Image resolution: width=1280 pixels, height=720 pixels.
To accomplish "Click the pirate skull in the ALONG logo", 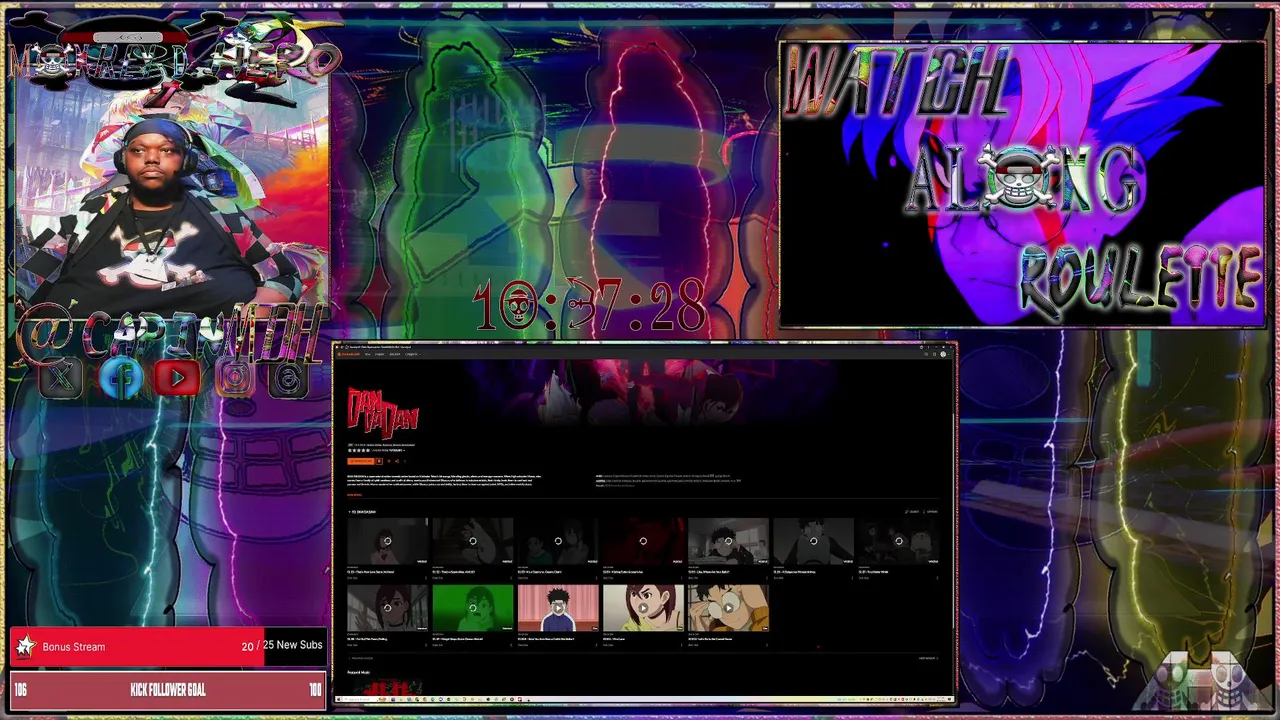I will tap(1017, 180).
